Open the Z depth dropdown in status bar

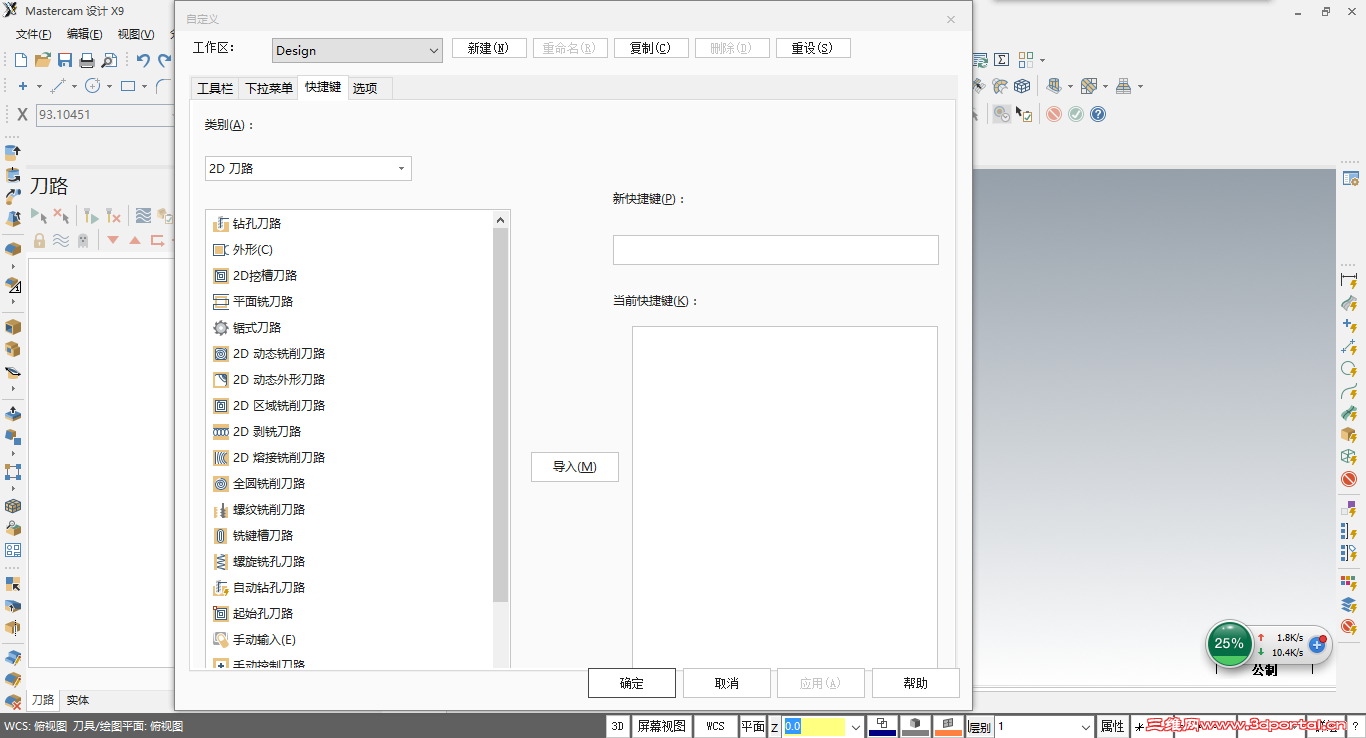(856, 726)
